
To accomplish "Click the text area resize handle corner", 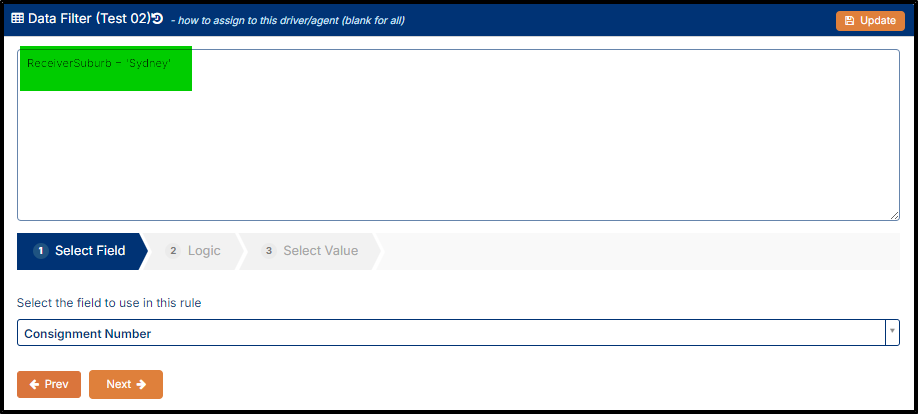I will coord(895,215).
